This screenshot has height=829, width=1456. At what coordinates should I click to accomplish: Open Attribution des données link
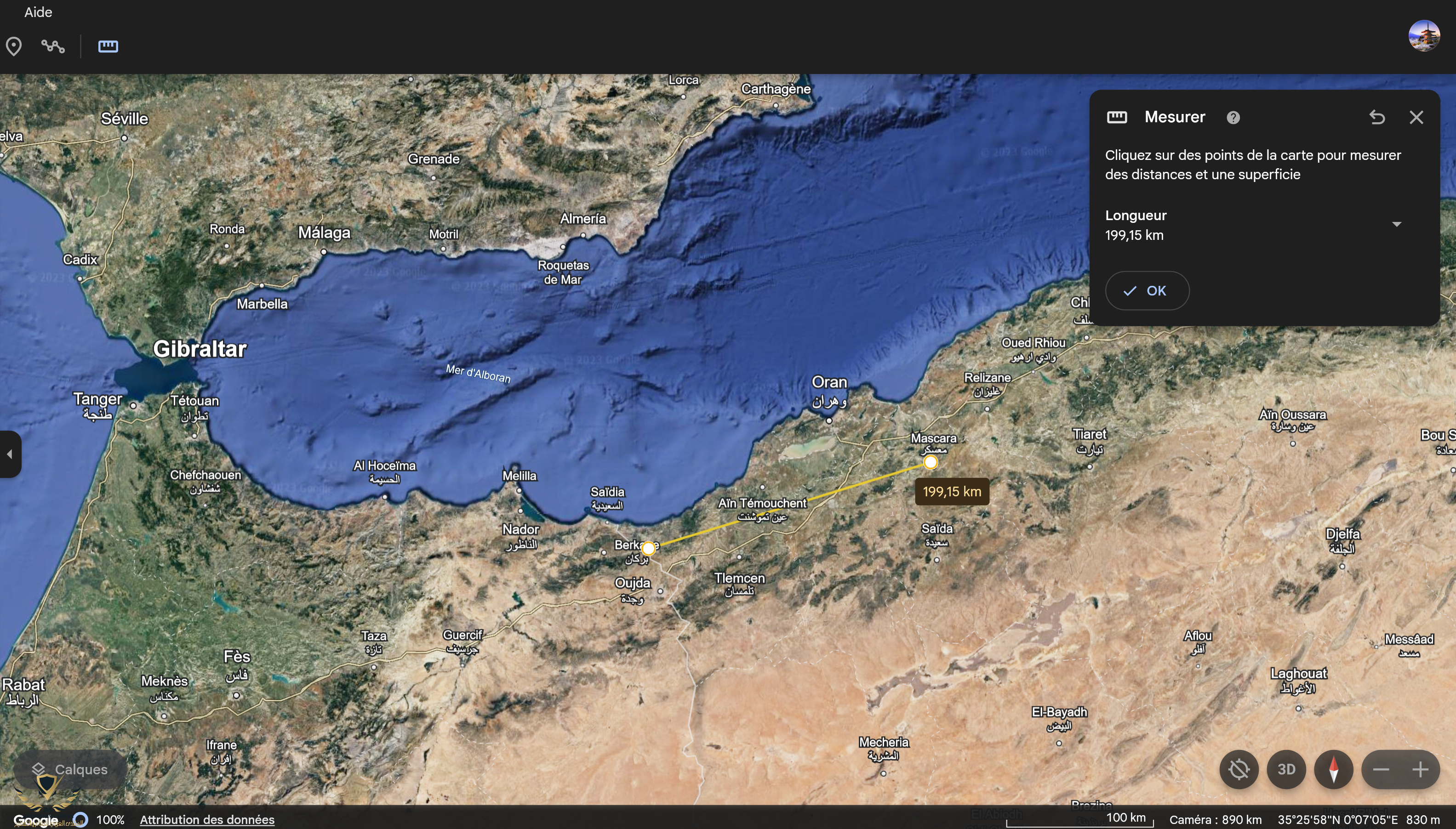coord(207,819)
